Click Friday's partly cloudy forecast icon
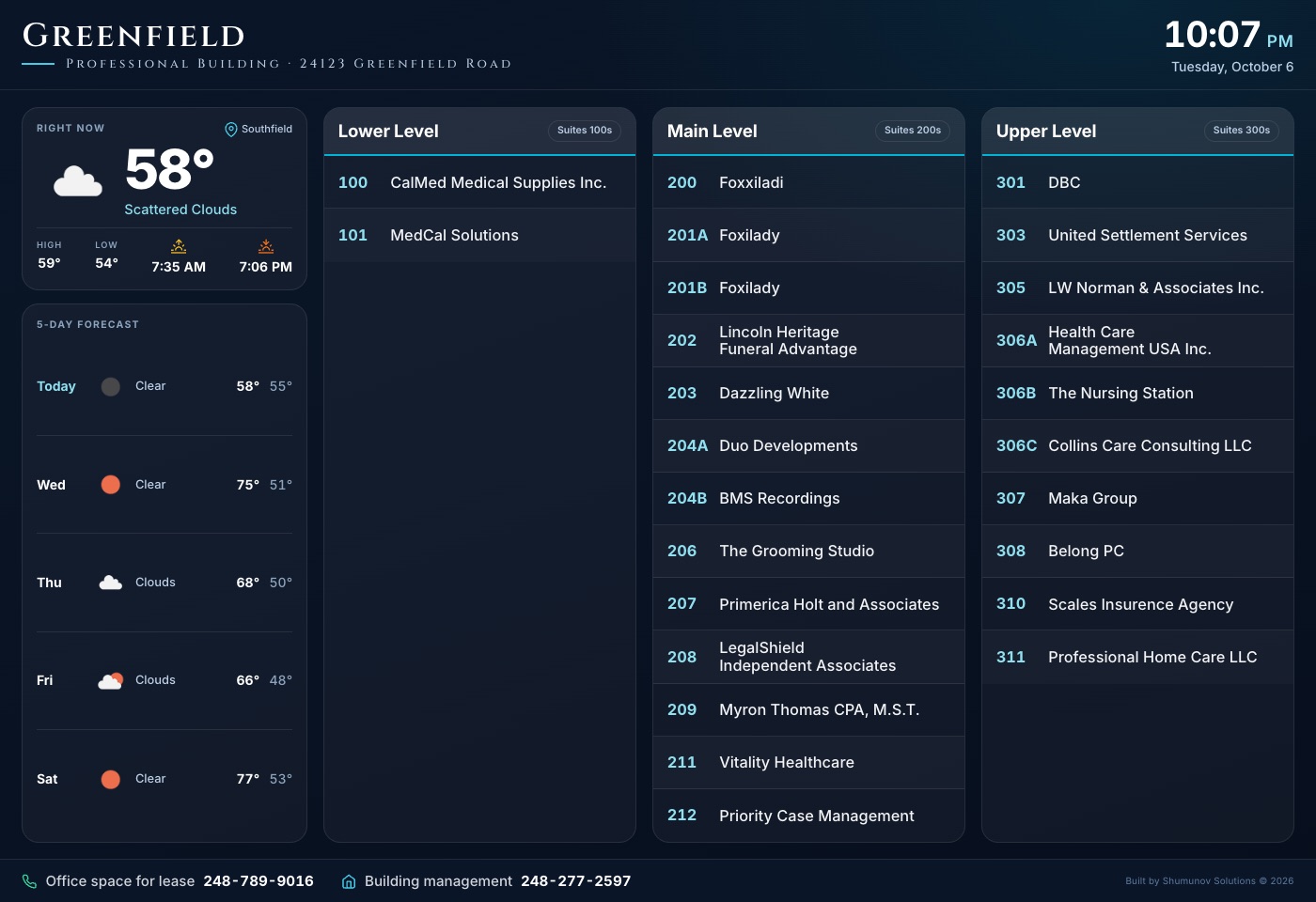Screen dimensions: 1316x902 [111, 680]
